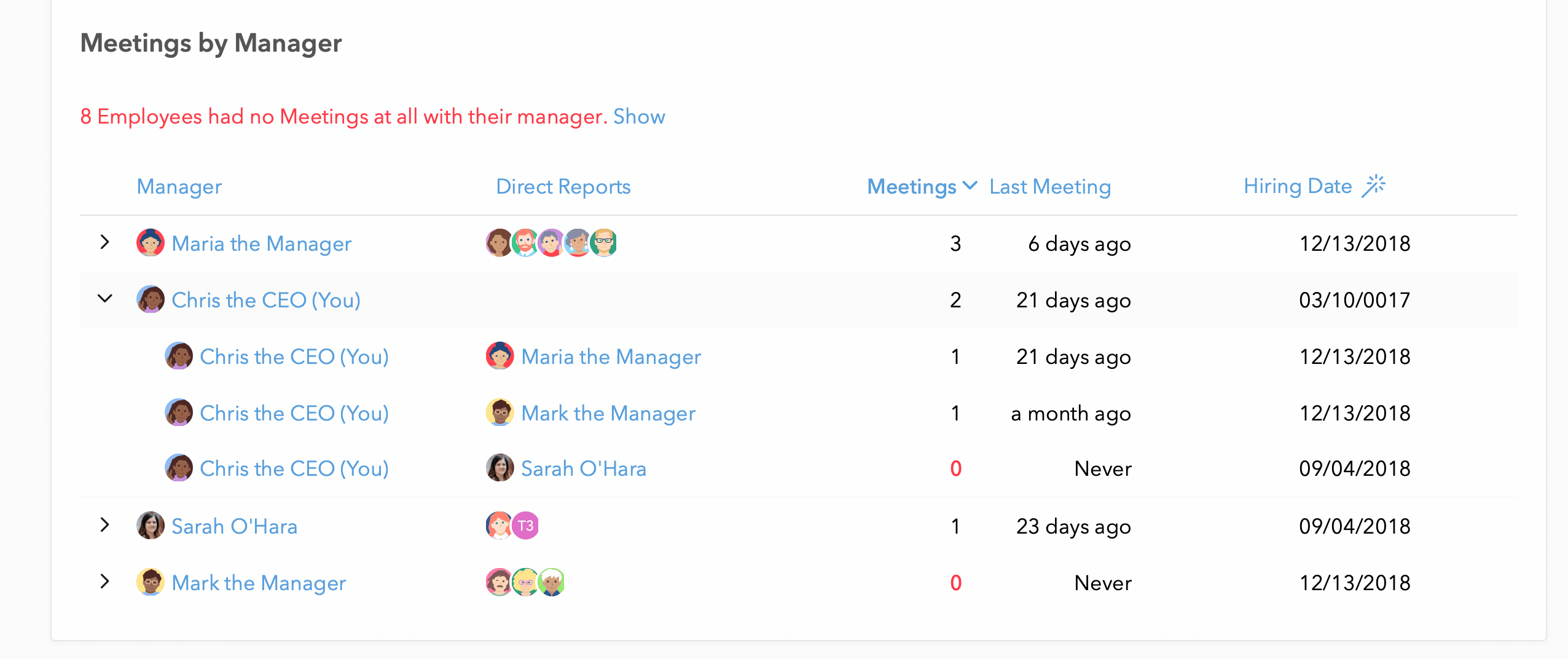Sort by Manager column header
The width and height of the screenshot is (1568, 659).
pyautogui.click(x=179, y=187)
